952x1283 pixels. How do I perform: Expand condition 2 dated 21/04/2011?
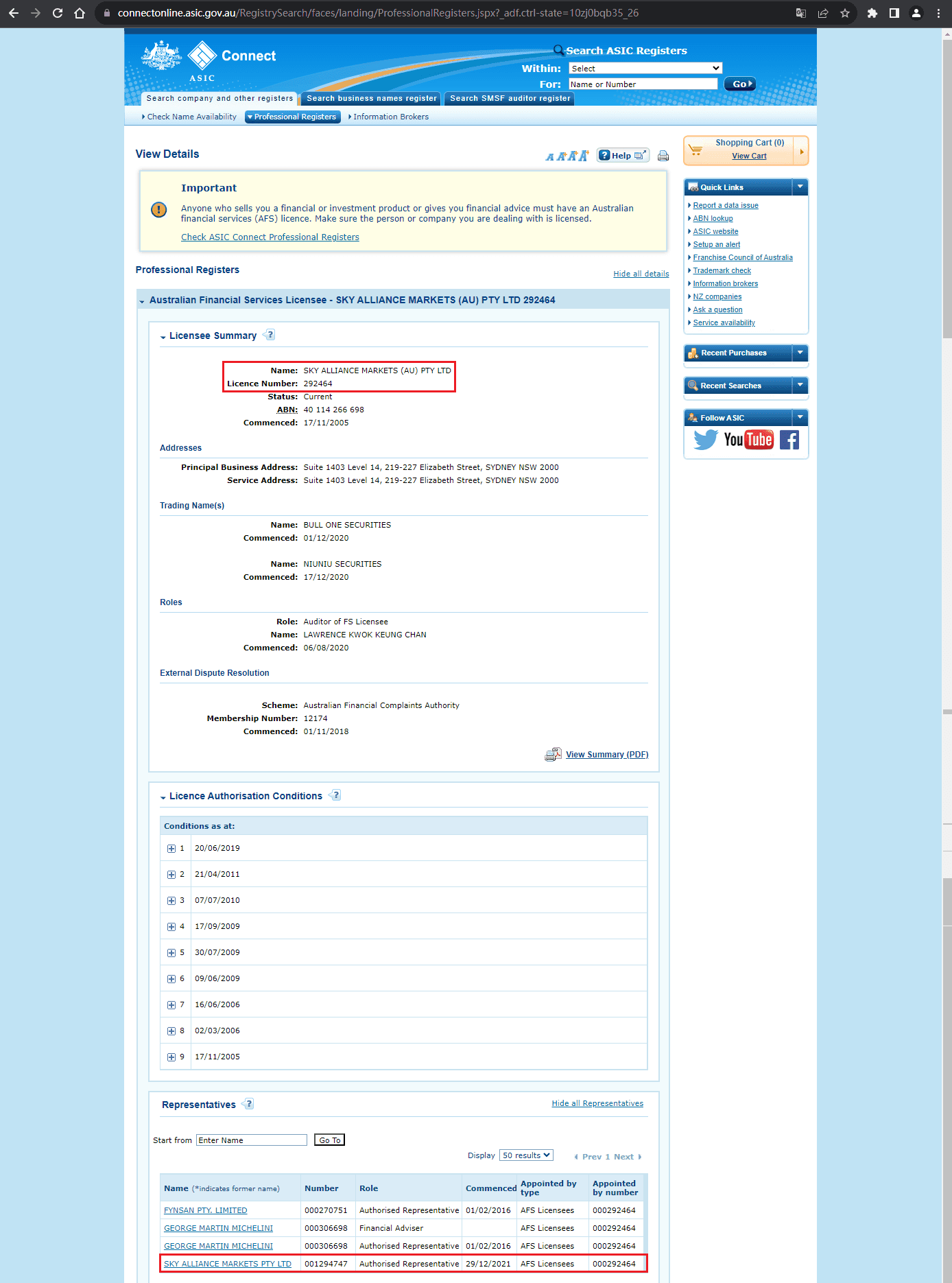coord(171,875)
